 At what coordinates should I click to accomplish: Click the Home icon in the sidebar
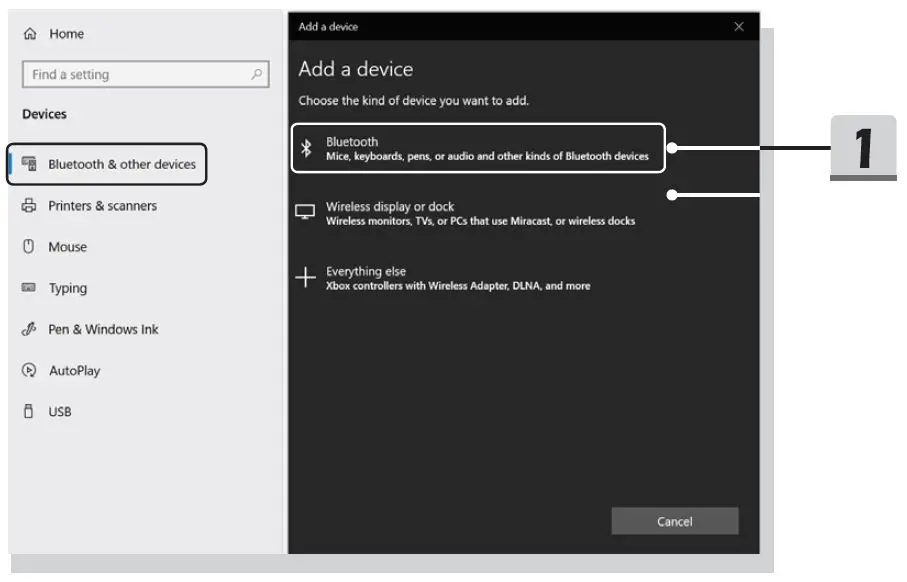pyautogui.click(x=31, y=33)
